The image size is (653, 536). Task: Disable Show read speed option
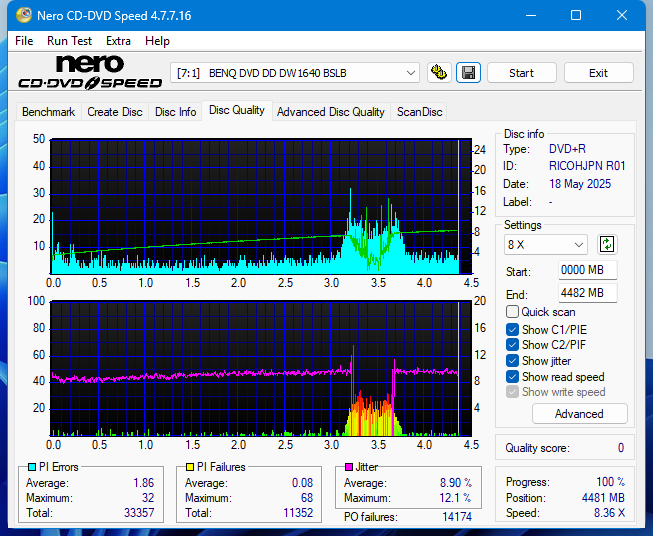pyautogui.click(x=513, y=377)
